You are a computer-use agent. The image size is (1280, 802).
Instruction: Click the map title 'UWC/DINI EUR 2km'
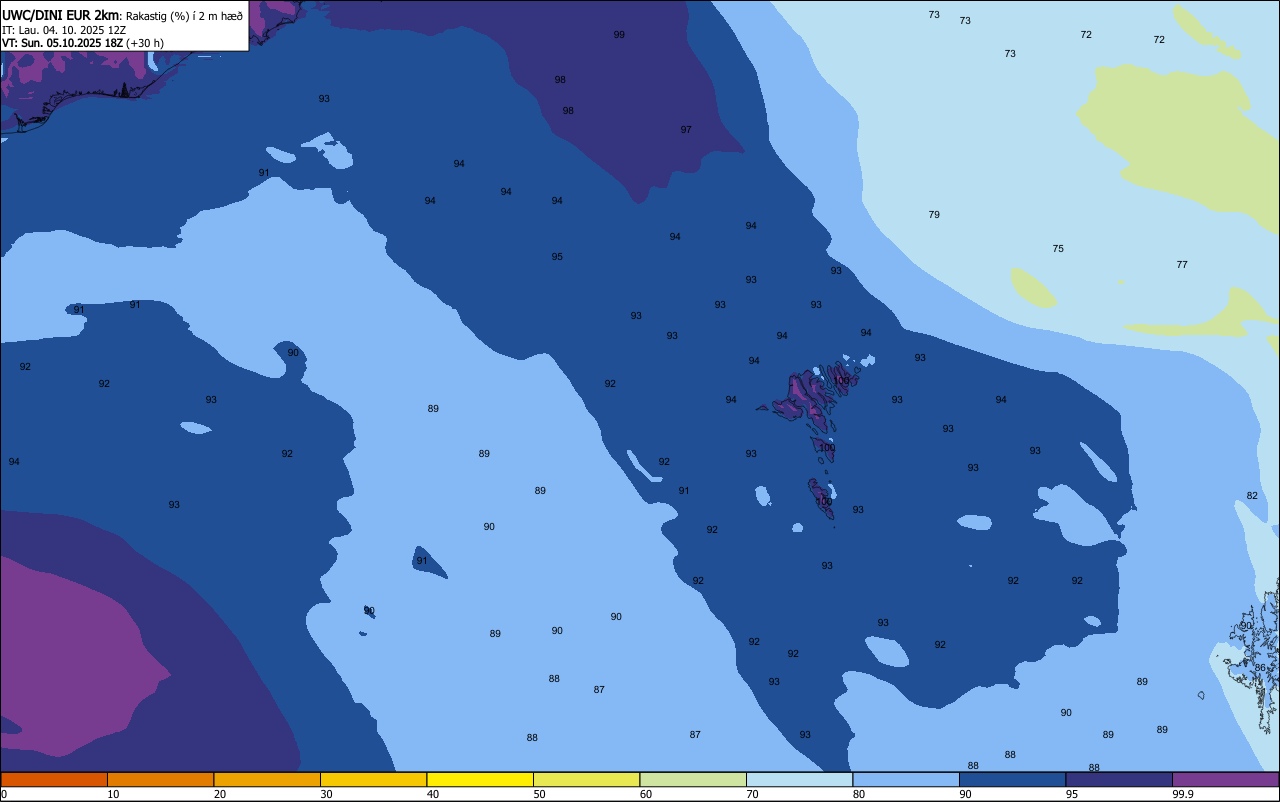pos(60,15)
